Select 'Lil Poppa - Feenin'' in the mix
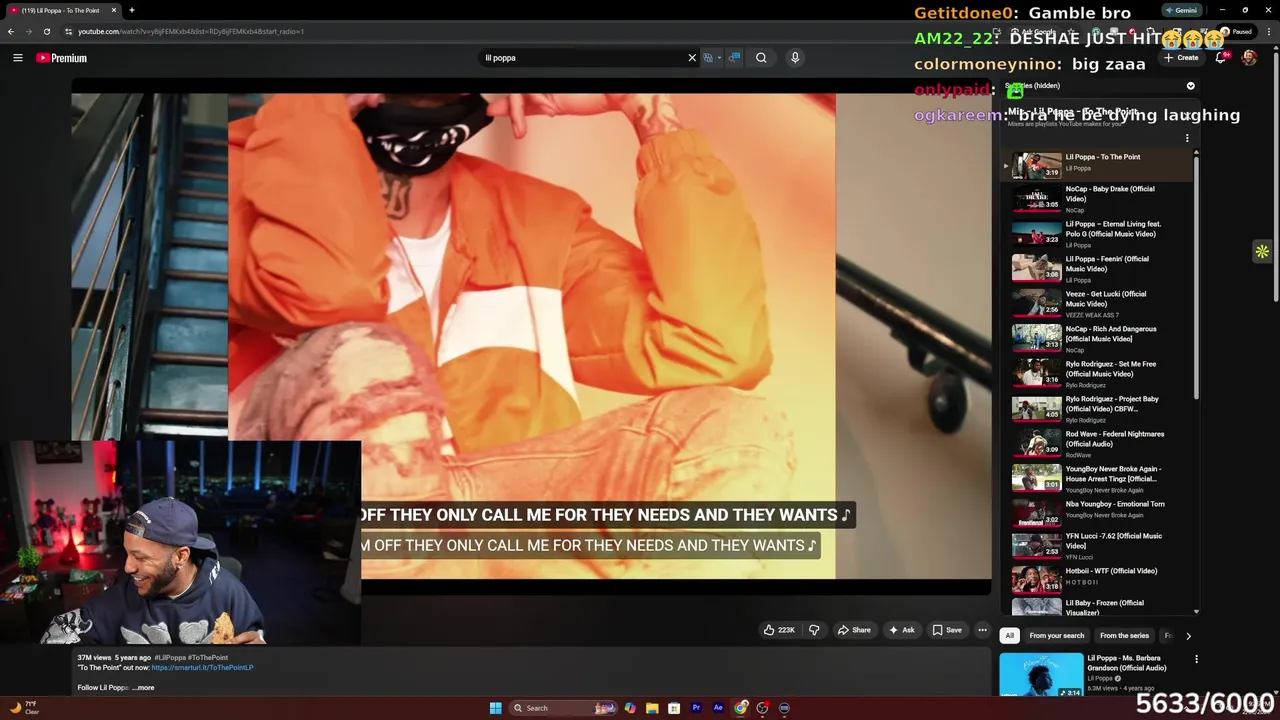The width and height of the screenshot is (1280, 720). (1095, 269)
